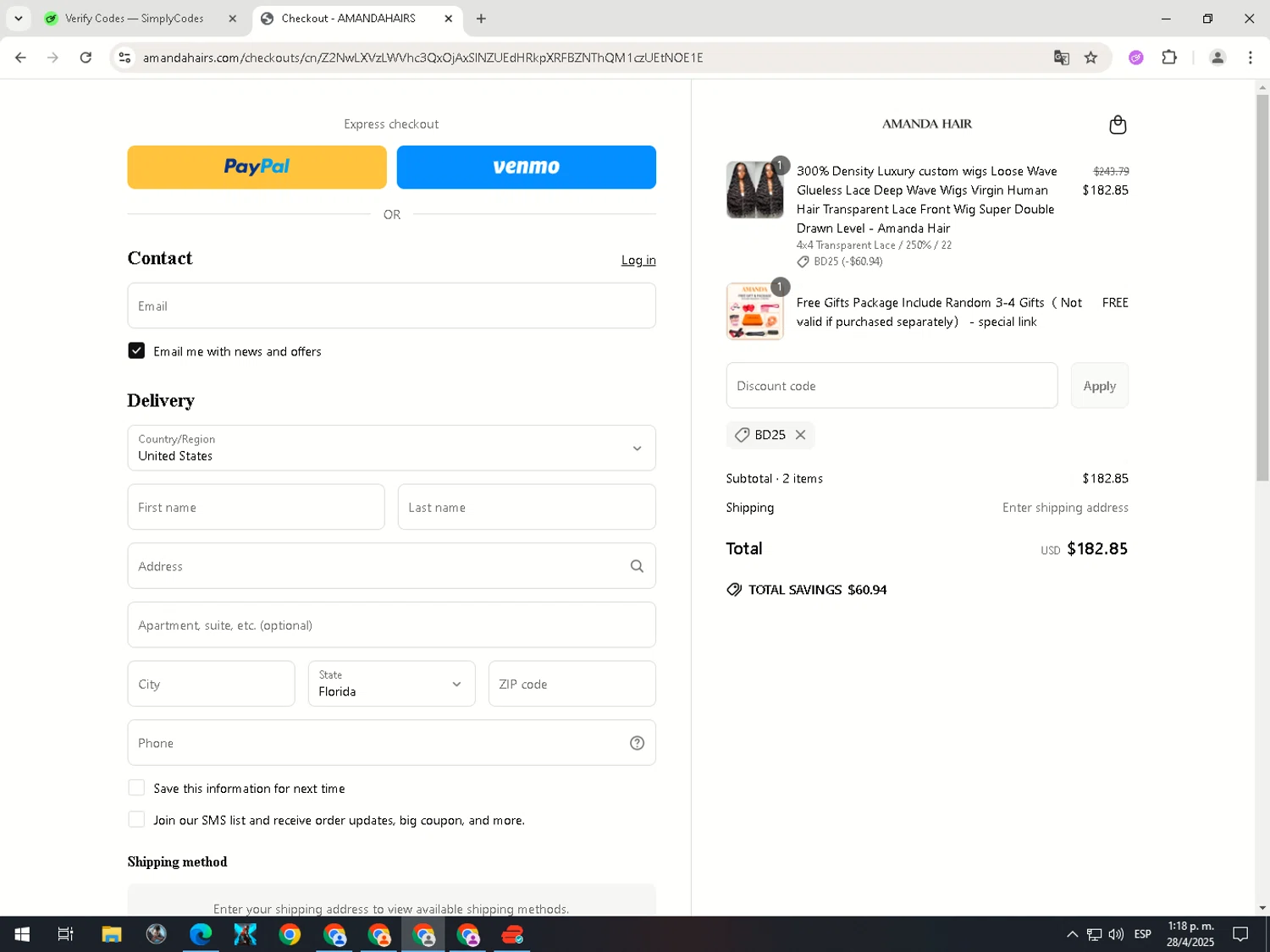Reload the checkout page

(86, 58)
